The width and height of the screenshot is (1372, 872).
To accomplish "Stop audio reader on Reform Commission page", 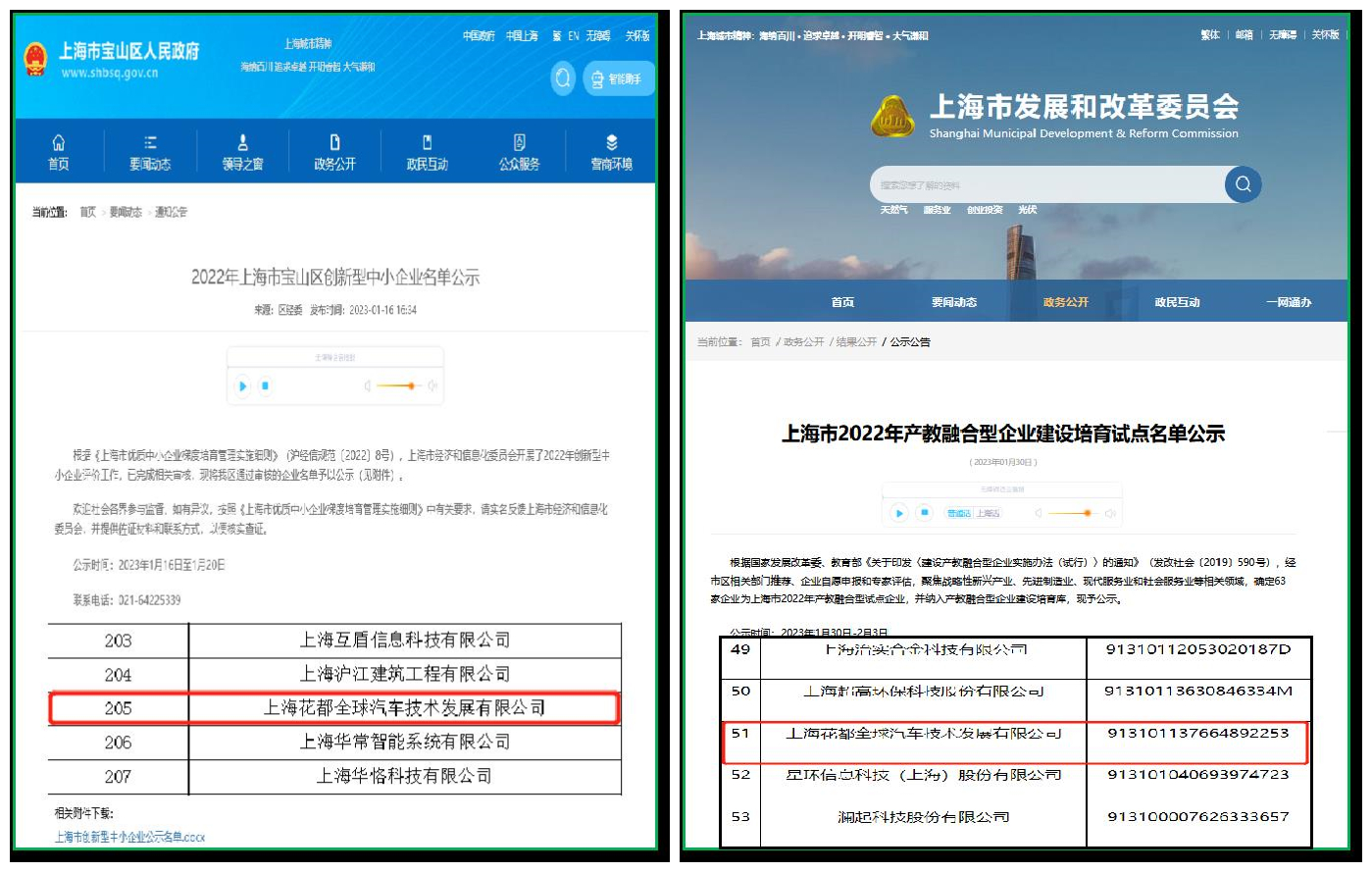I will coord(924,513).
